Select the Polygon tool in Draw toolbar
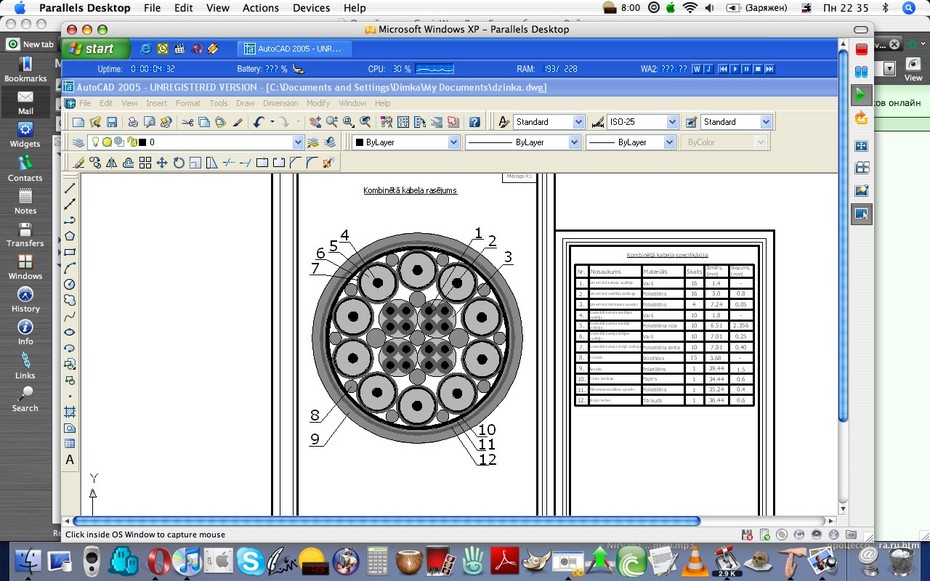930x581 pixels. pyautogui.click(x=69, y=236)
